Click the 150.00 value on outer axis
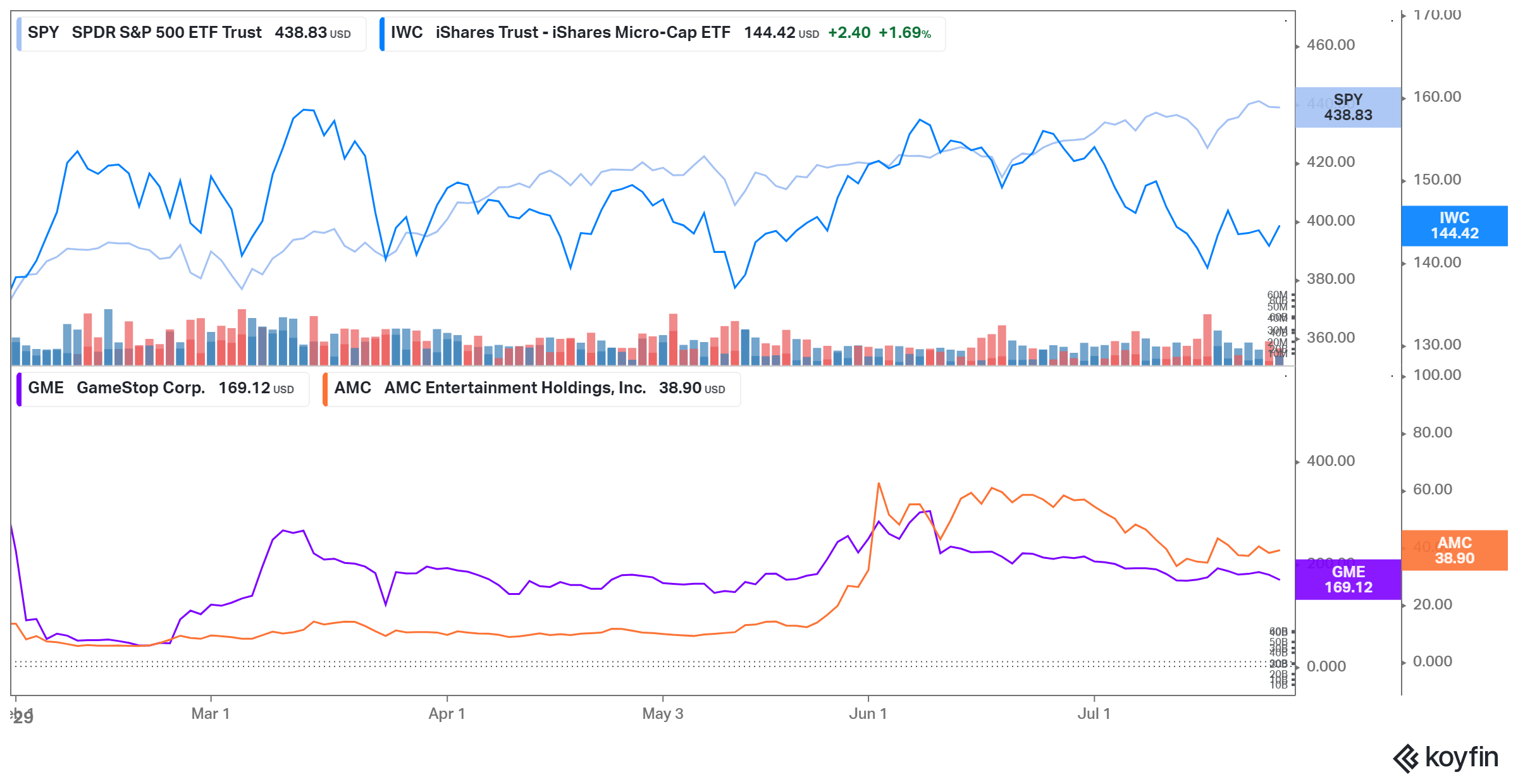The image size is (1518, 784). 1437,180
